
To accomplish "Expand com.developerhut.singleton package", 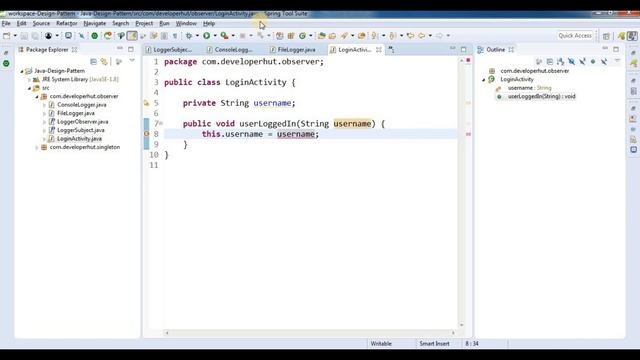I will [x=37, y=147].
